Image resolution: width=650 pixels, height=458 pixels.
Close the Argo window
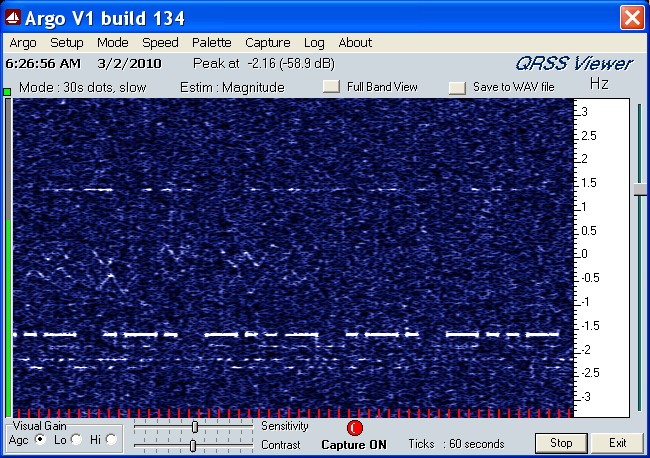coord(632,18)
